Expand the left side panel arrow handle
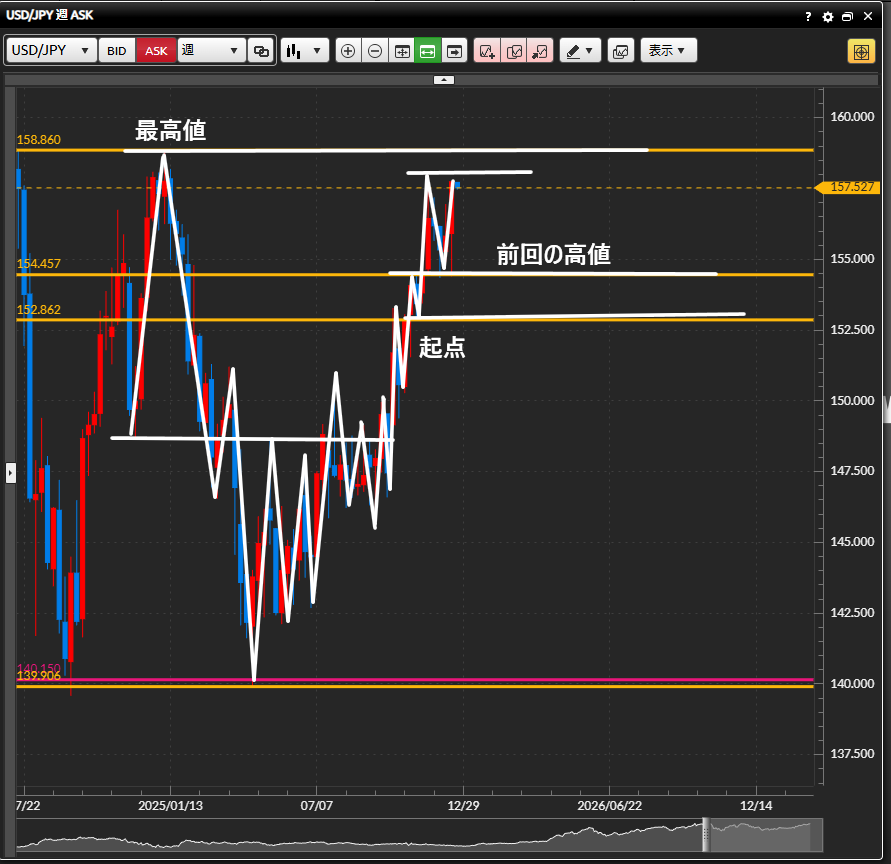This screenshot has height=864, width=891. point(11,472)
